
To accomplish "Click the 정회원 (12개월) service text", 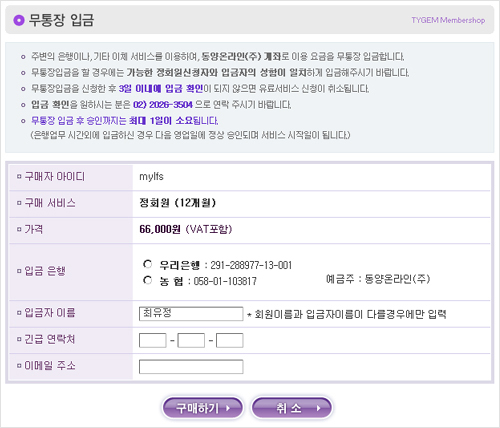I will tap(178, 203).
